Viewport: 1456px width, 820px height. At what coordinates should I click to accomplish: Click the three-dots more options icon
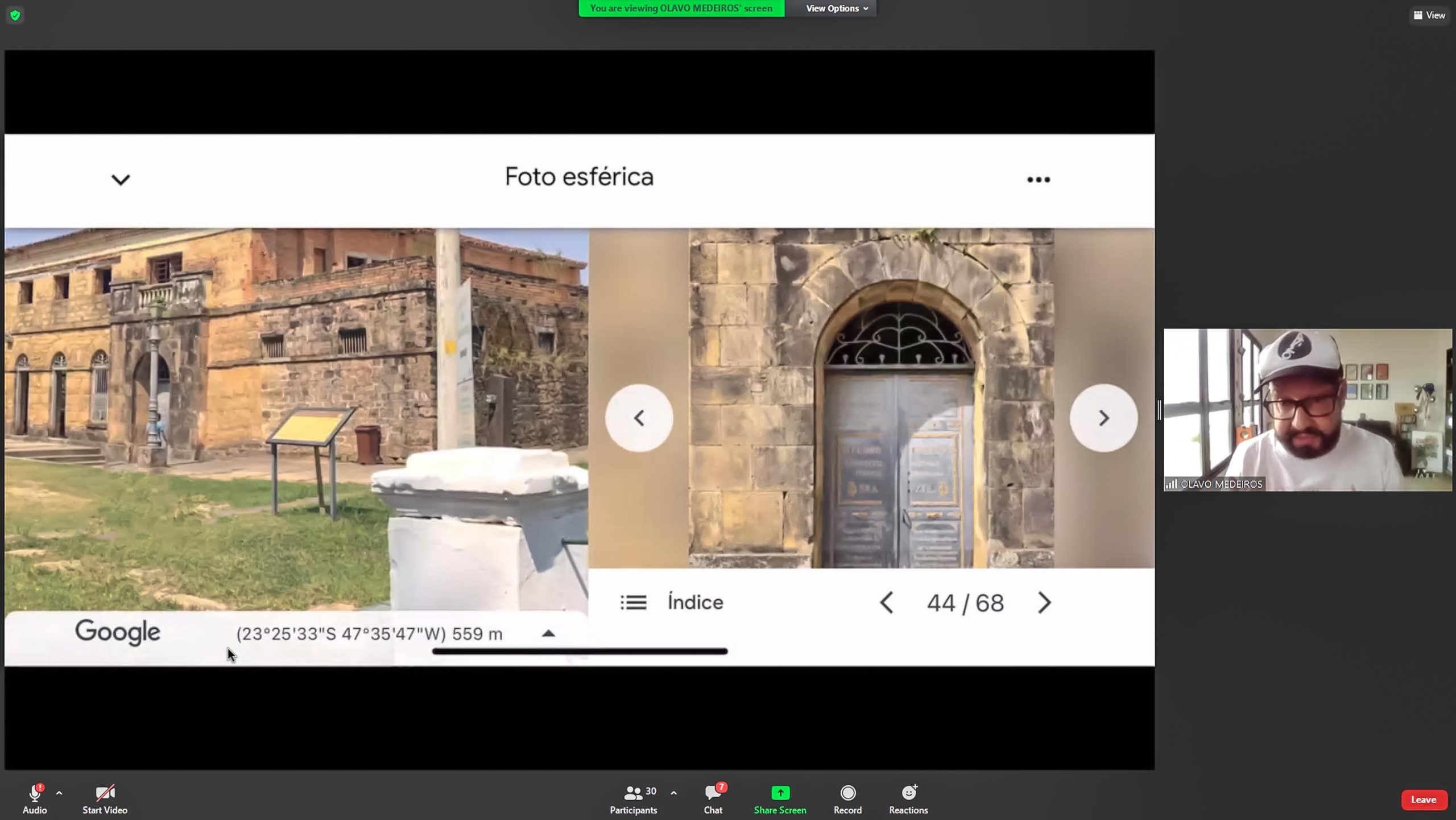click(1038, 180)
